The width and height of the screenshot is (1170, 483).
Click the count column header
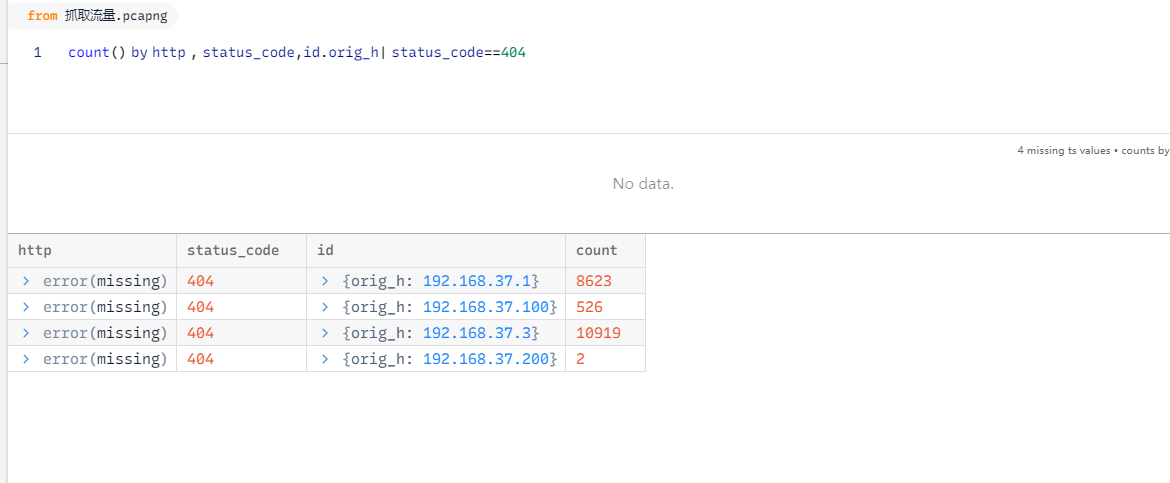596,250
